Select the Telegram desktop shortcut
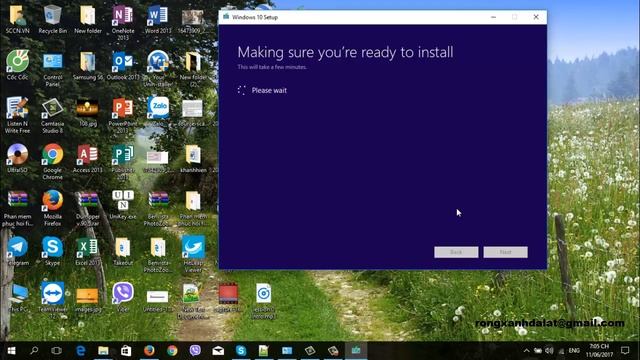Image resolution: width=640 pixels, height=360 pixels. (x=17, y=251)
